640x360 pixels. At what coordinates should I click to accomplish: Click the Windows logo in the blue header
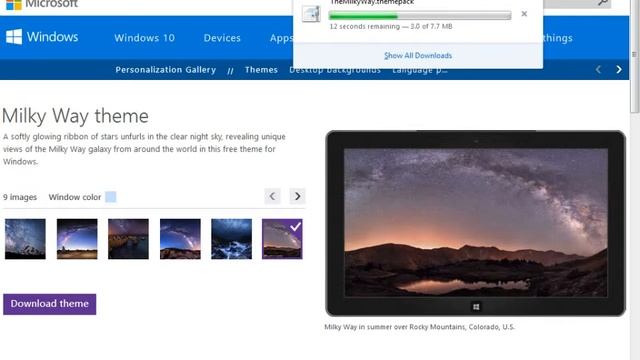coord(14,37)
